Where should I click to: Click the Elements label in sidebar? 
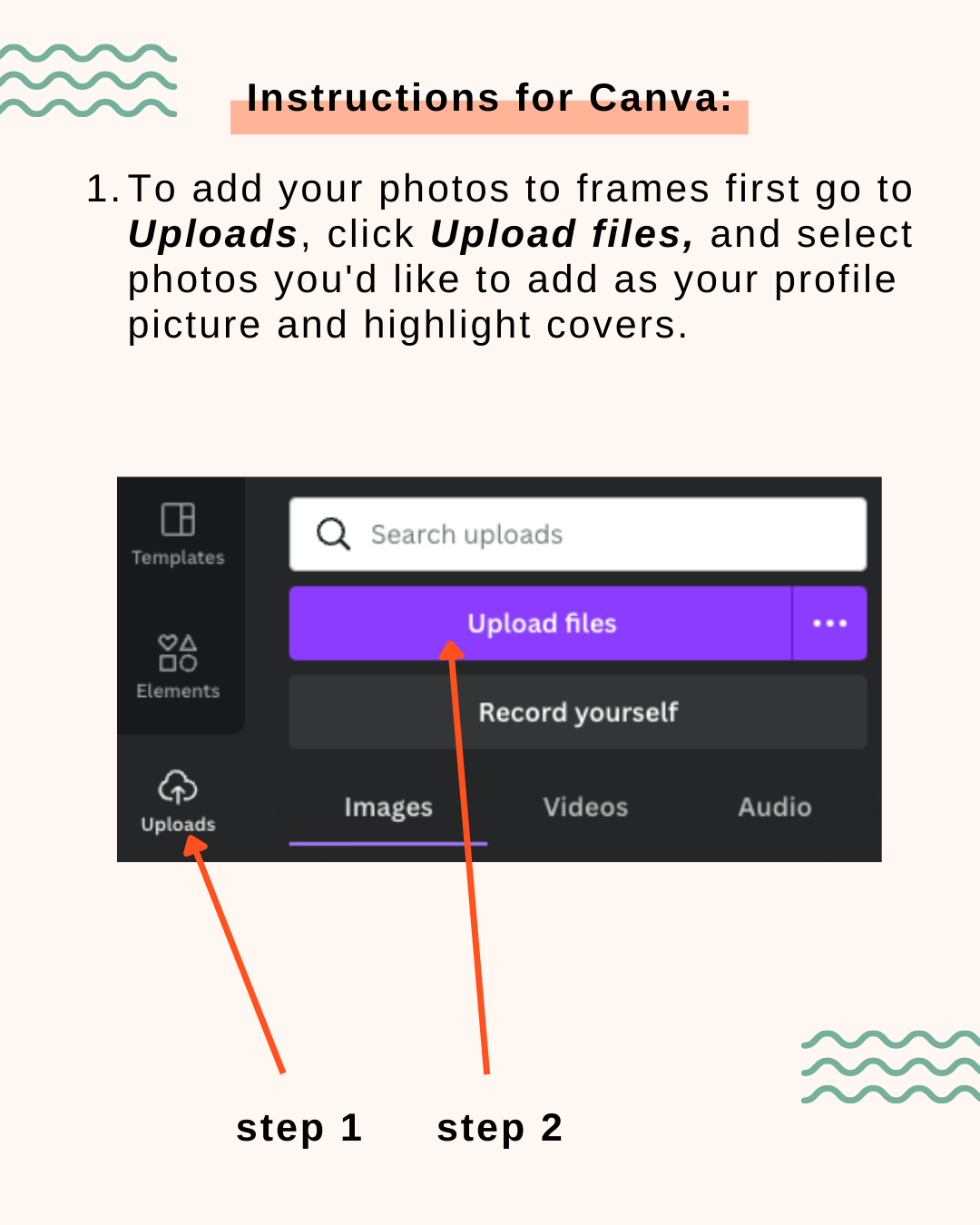(x=178, y=691)
